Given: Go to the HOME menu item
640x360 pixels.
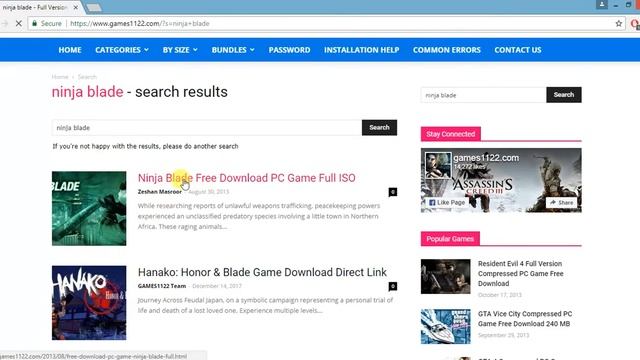Looking at the screenshot, I should click(70, 50).
